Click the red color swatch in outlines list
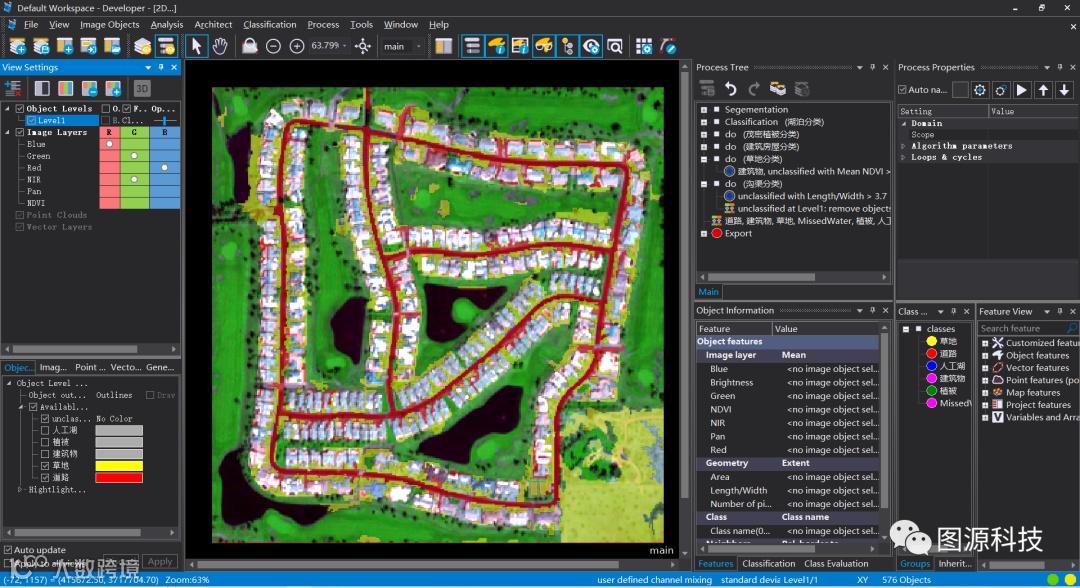The width and height of the screenshot is (1080, 588). 119,478
